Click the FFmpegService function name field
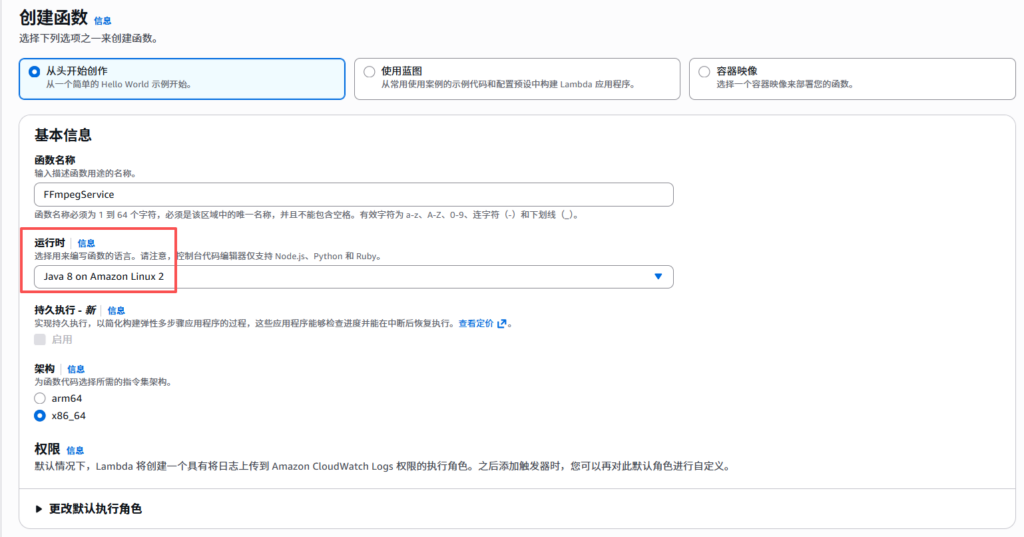 353,195
